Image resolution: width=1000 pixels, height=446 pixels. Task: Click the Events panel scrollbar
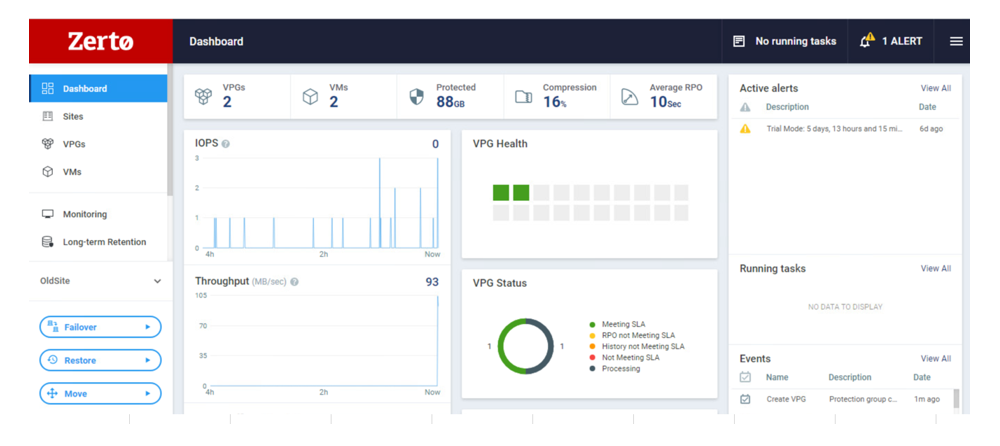(x=956, y=399)
